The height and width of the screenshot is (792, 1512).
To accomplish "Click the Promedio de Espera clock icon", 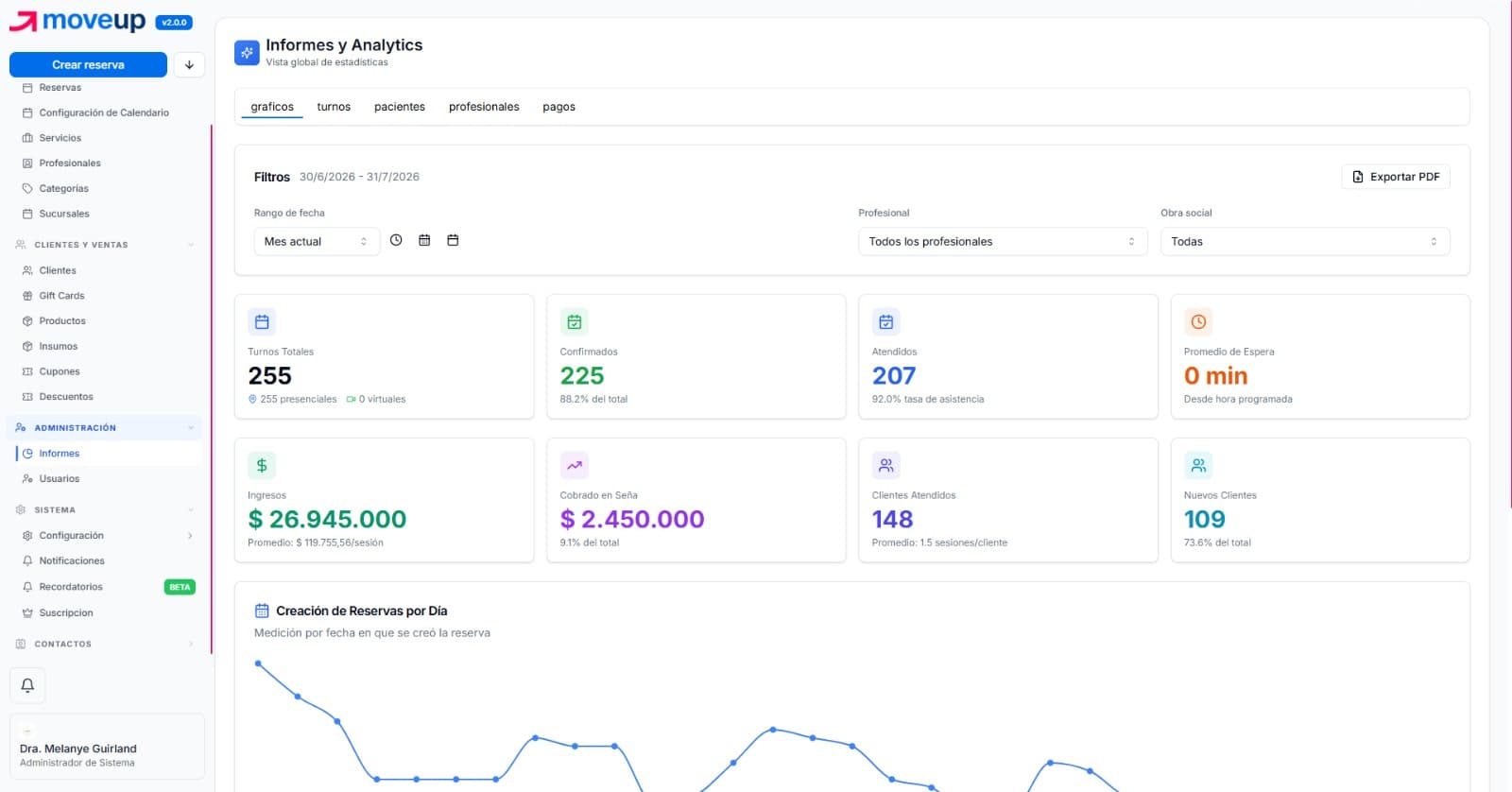I will point(1198,321).
